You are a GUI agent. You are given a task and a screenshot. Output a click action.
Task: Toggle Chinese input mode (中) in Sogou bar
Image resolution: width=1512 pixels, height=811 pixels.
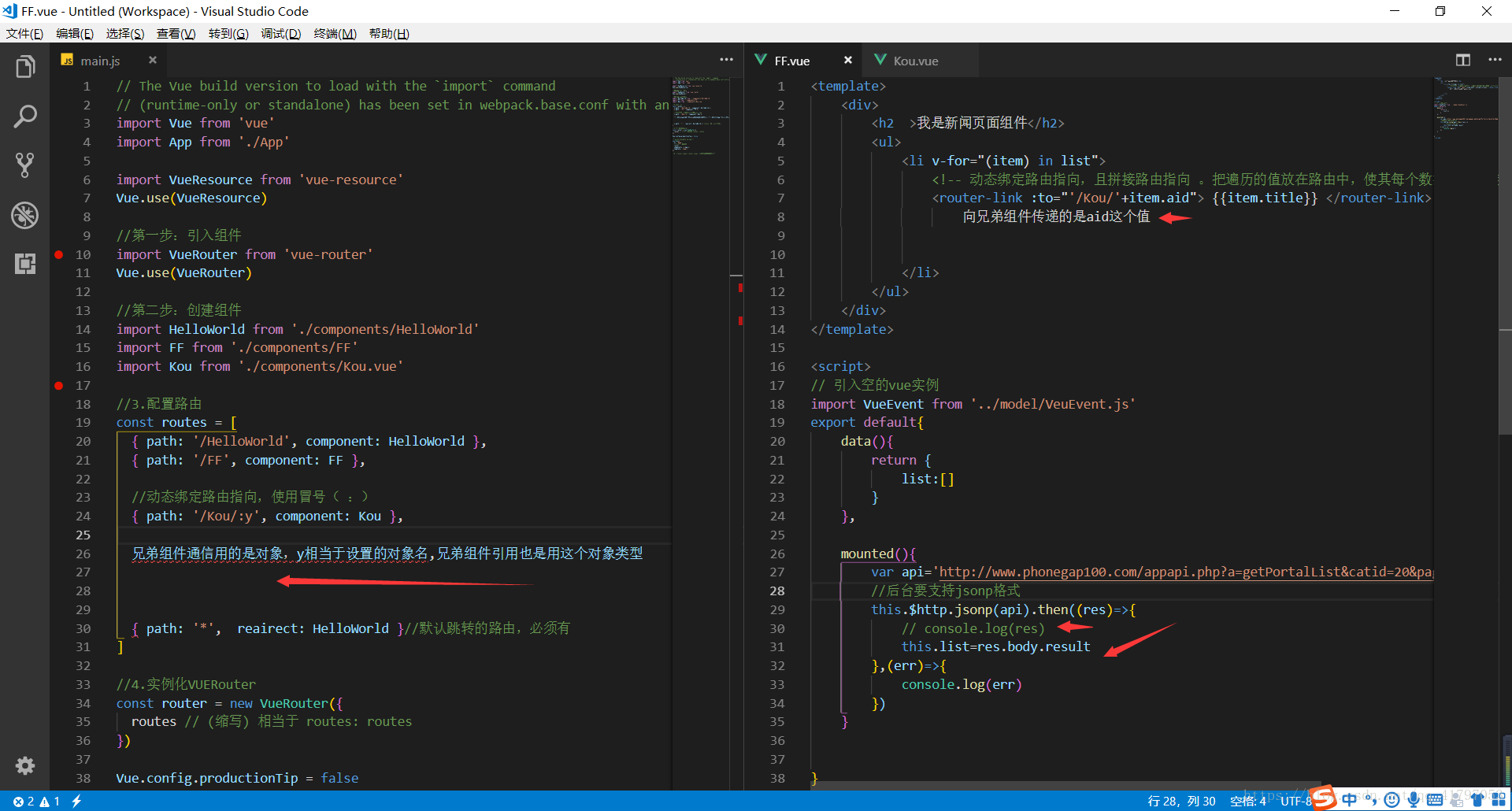(x=1350, y=800)
